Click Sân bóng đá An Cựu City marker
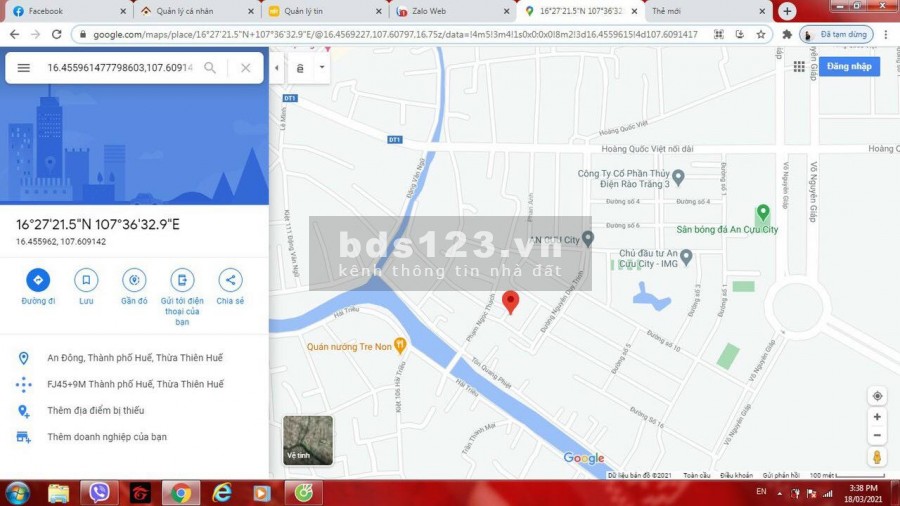The width and height of the screenshot is (900, 506). tap(763, 213)
